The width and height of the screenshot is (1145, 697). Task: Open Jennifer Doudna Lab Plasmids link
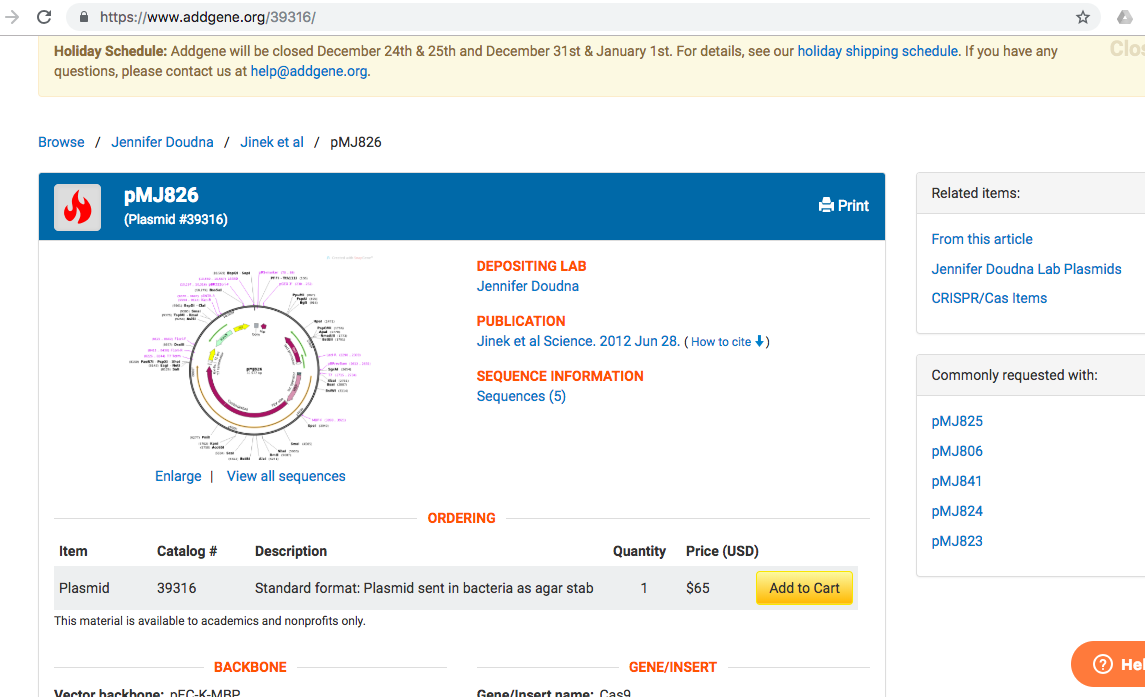tap(1026, 269)
